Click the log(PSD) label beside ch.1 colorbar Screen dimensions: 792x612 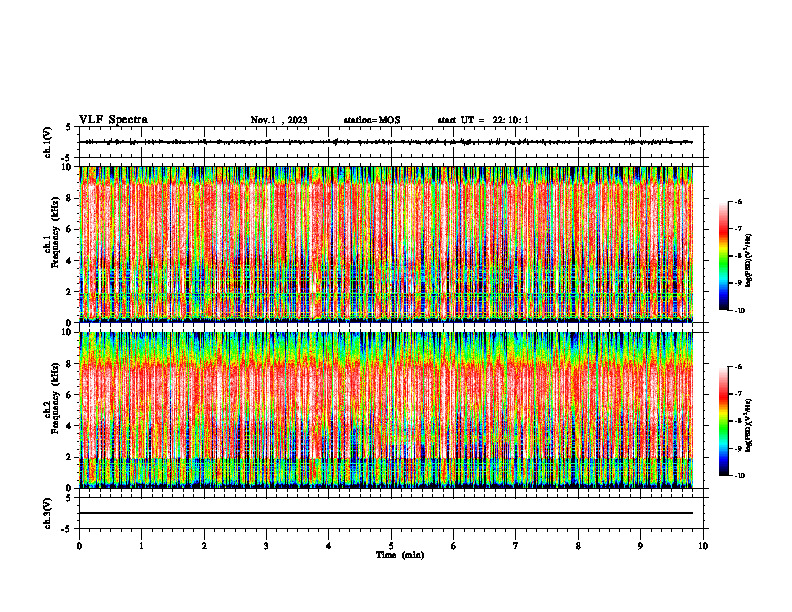tap(749, 261)
